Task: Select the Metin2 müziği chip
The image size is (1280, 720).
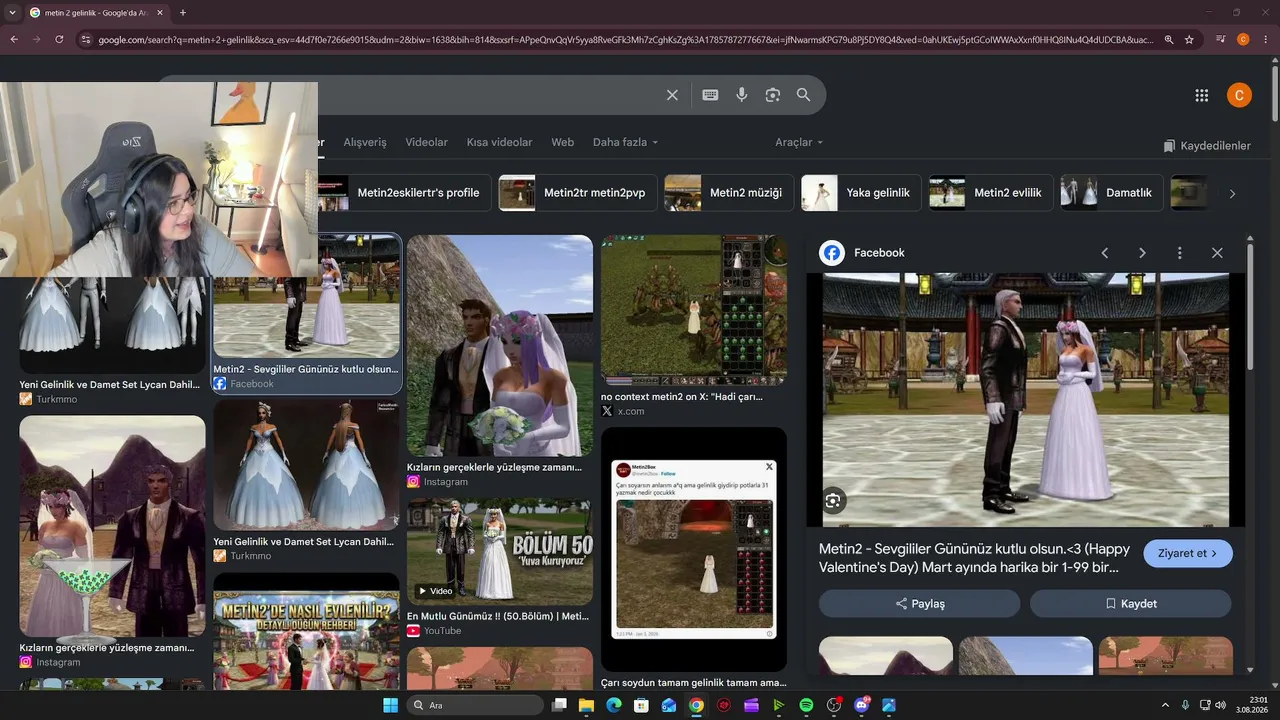Action: tap(729, 193)
